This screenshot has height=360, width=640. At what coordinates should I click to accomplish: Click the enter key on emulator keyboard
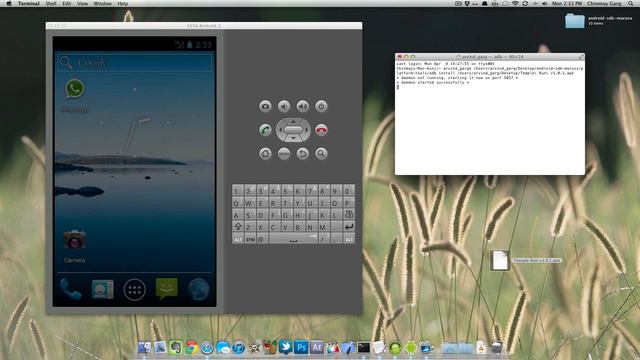coord(349,227)
